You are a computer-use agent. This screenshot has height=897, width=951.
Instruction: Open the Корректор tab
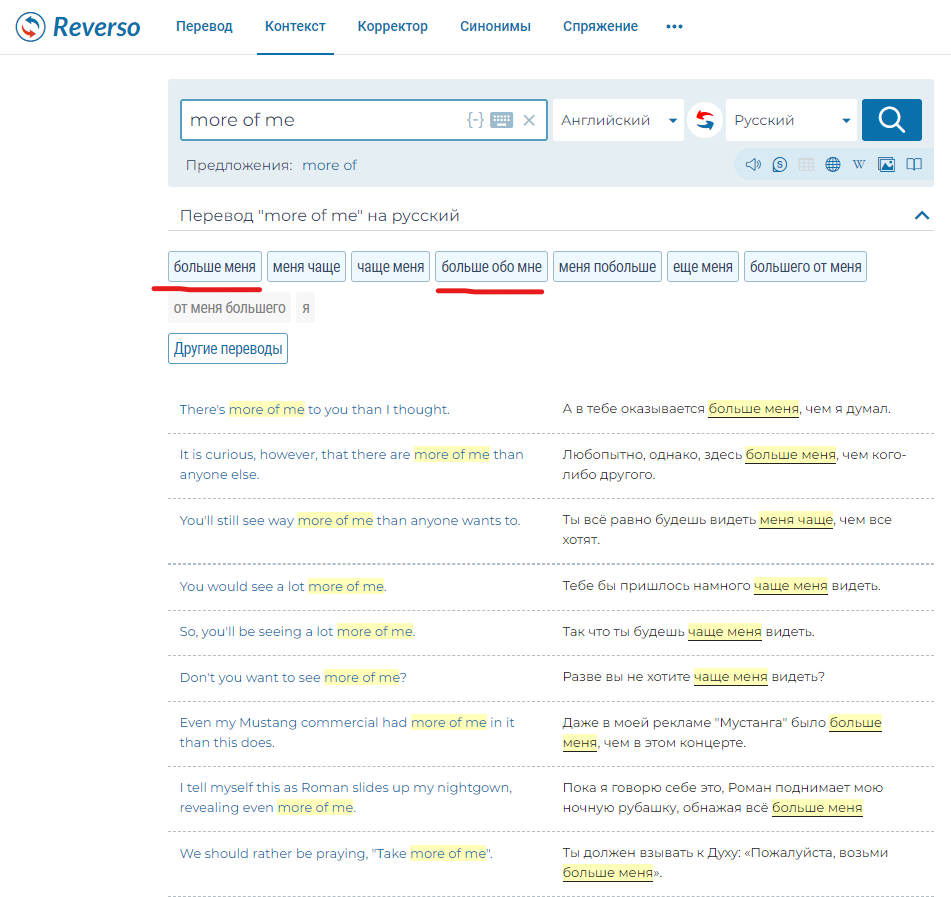point(392,27)
